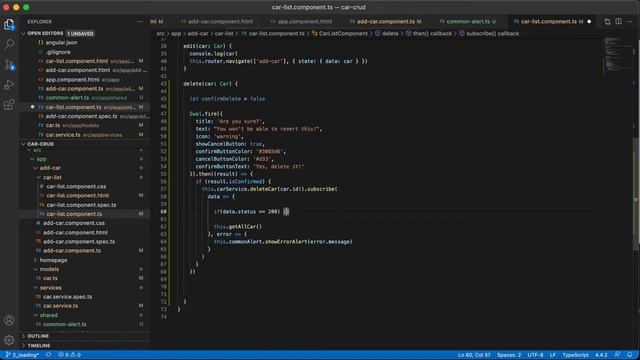Open add-car.component.css in tree
Screen dimensions: 640x360
point(74,223)
